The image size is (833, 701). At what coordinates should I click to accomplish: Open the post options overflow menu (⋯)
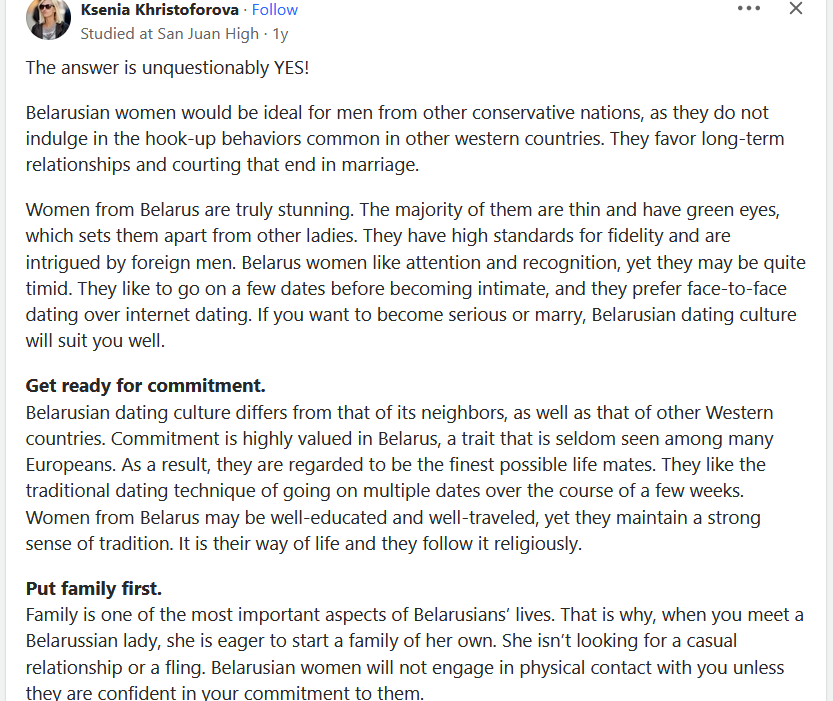[748, 8]
